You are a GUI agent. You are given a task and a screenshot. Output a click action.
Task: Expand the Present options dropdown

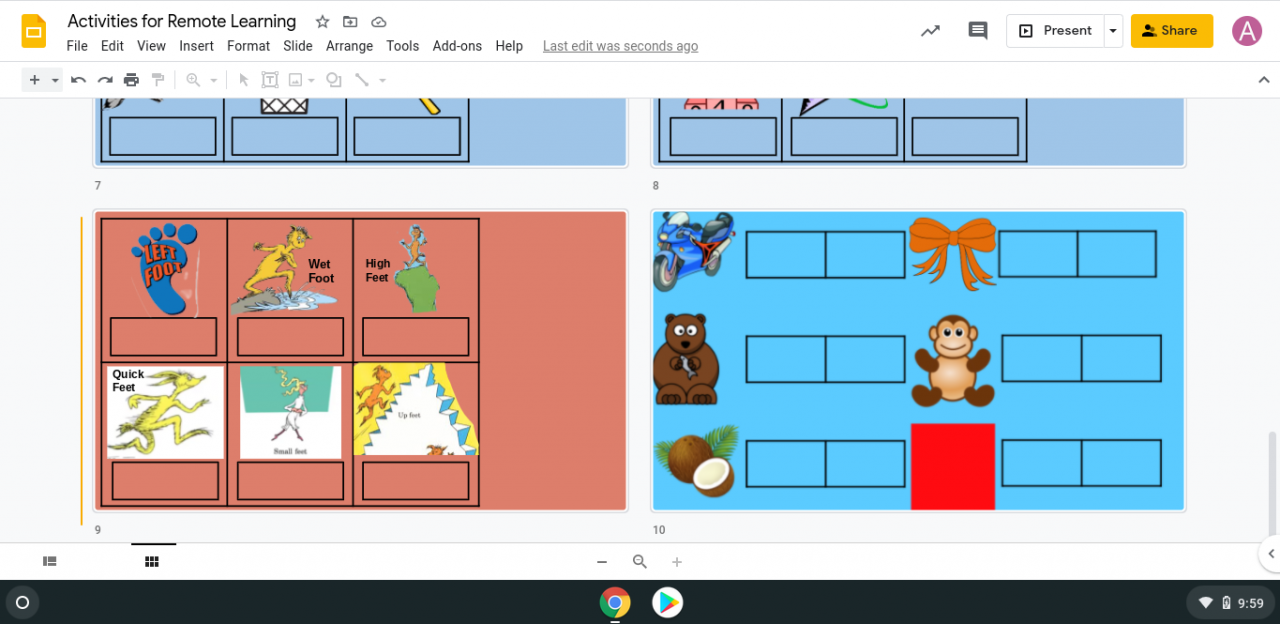[x=1113, y=31]
